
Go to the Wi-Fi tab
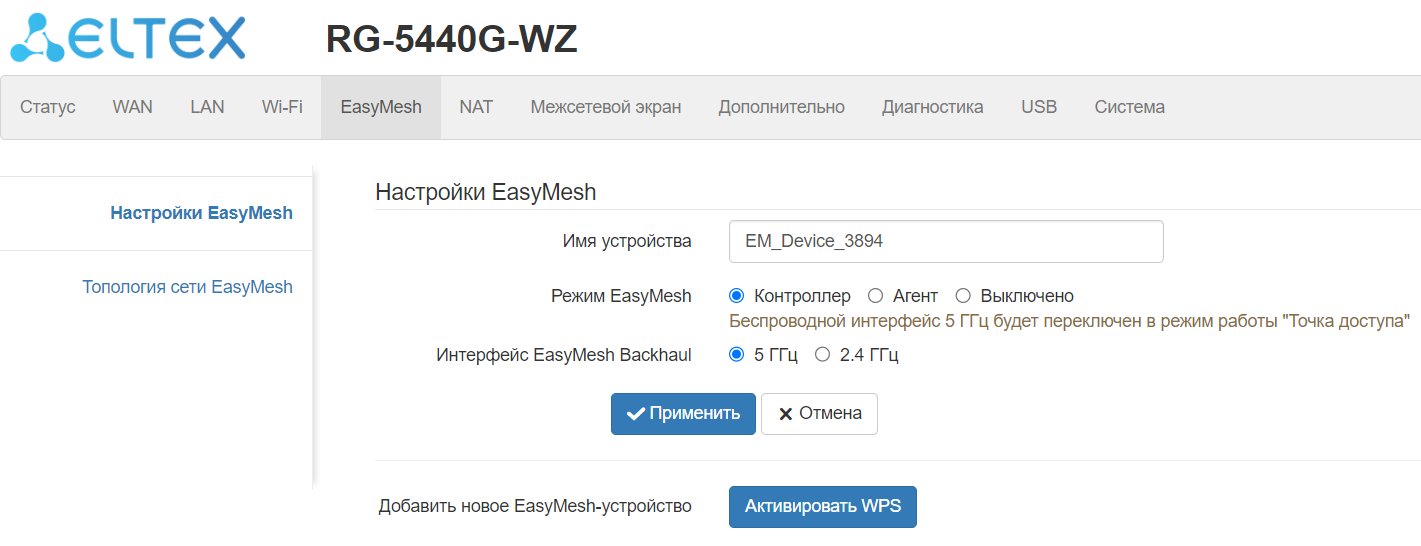(x=282, y=107)
